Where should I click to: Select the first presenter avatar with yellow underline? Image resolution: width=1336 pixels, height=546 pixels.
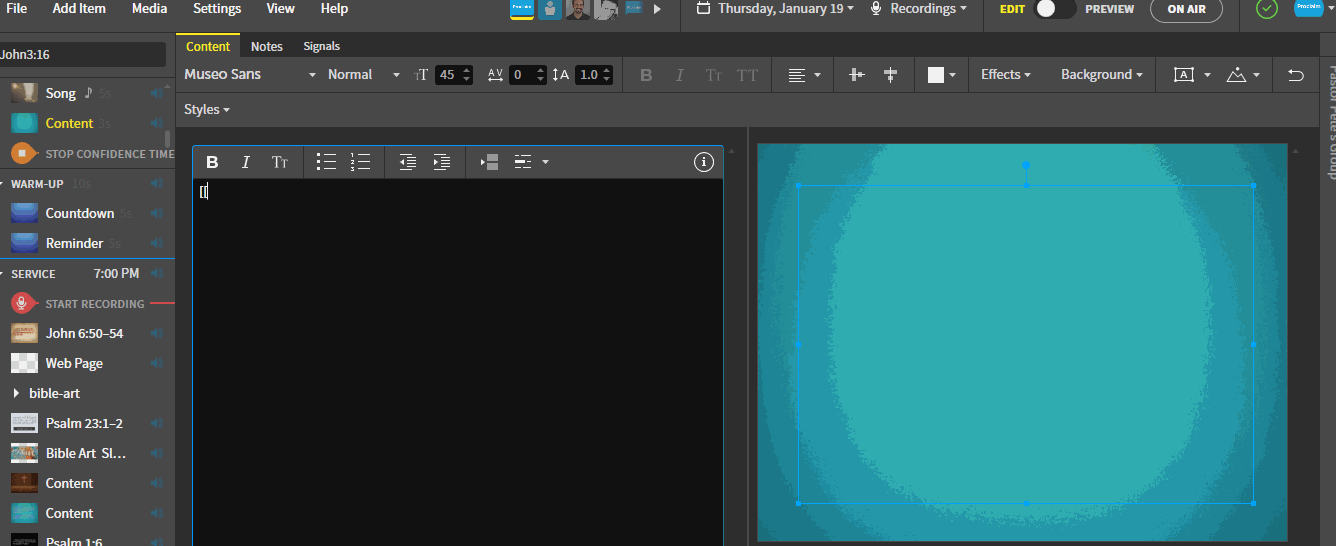click(x=521, y=9)
